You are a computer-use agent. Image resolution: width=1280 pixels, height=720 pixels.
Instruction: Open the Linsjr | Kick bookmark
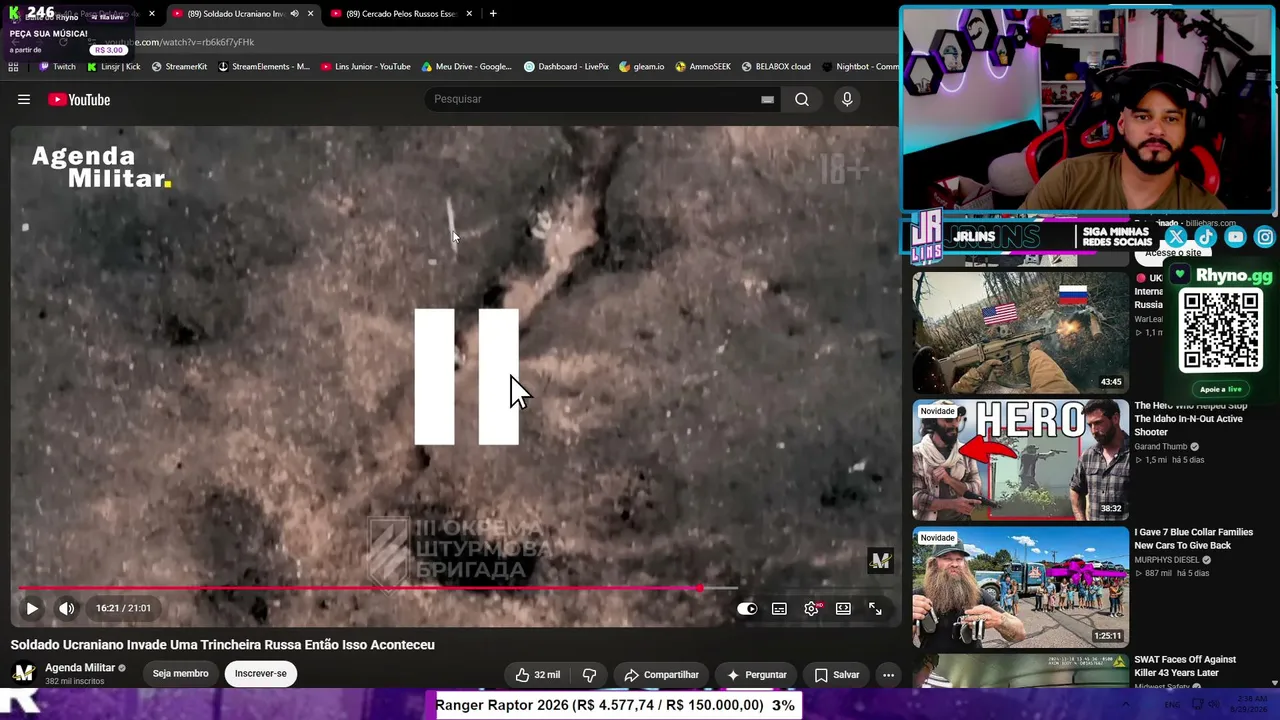pyautogui.click(x=113, y=67)
